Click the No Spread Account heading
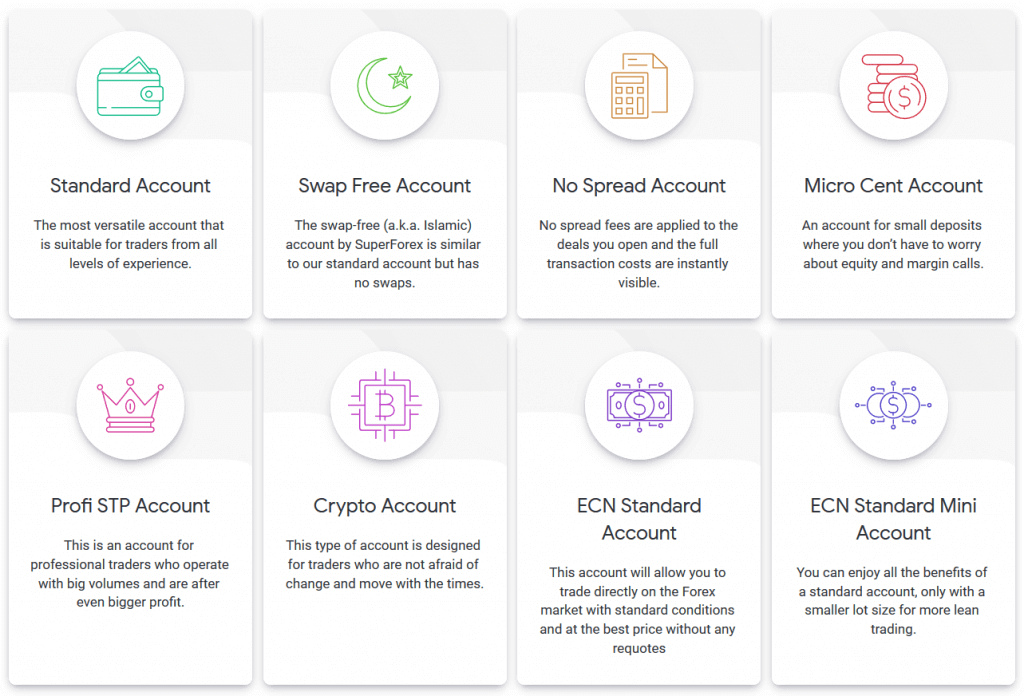Image resolution: width=1024 pixels, height=696 pixels. click(x=638, y=186)
